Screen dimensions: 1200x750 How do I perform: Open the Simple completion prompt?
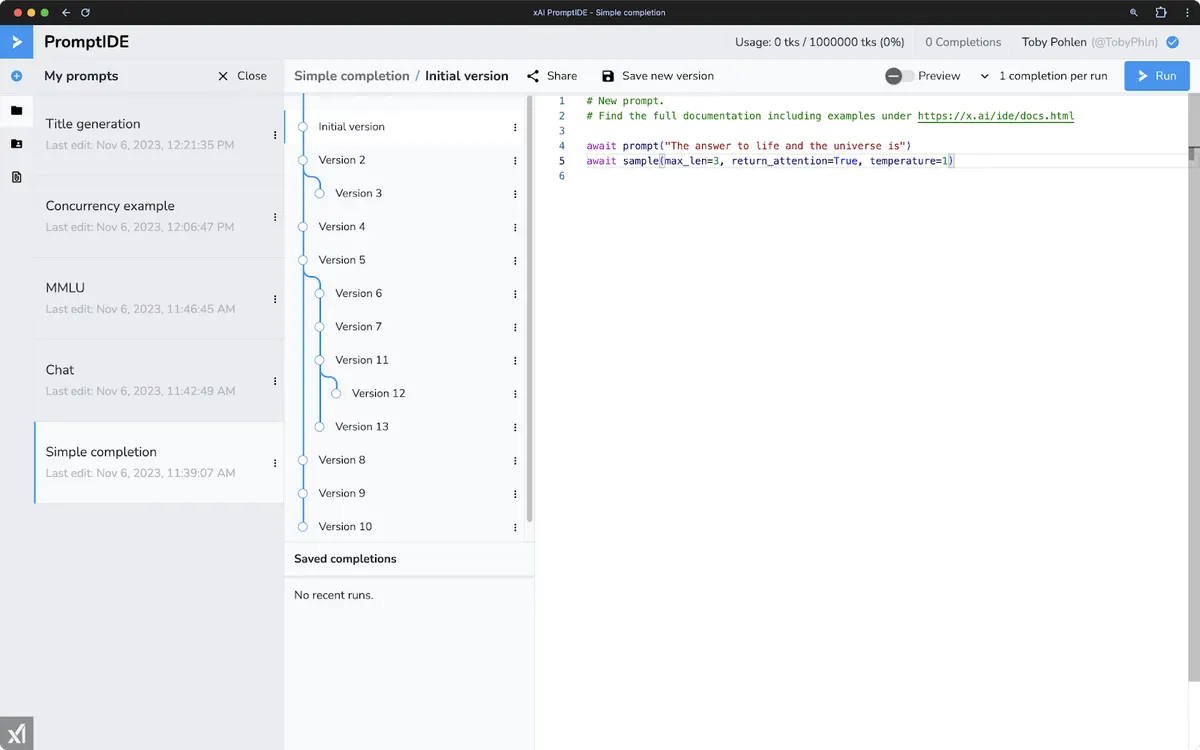pos(159,462)
